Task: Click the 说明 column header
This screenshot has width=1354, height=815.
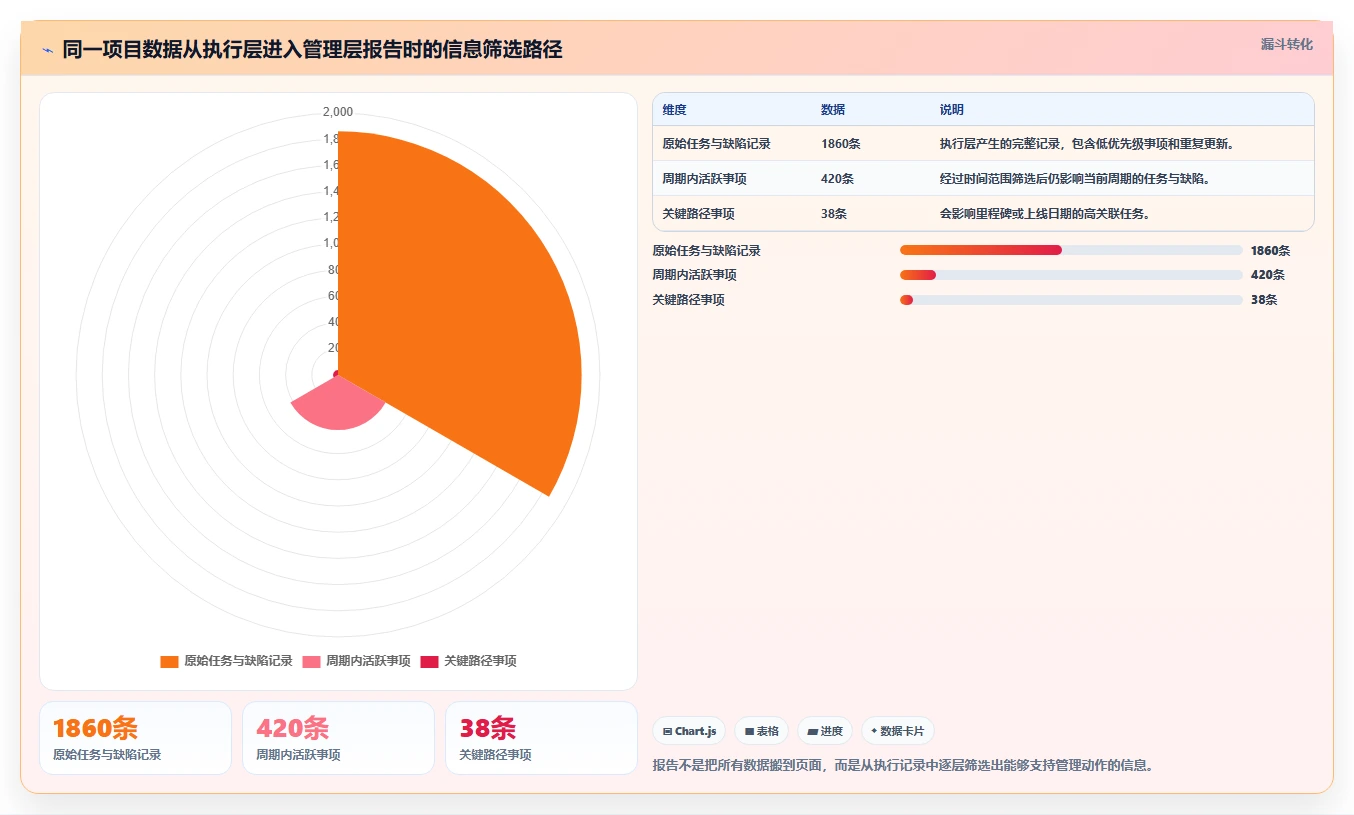Action: coord(951,110)
